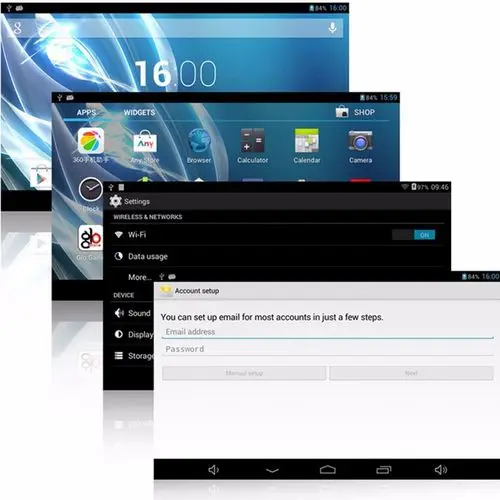Open the Browser app icon
500x500 pixels.
[x=199, y=140]
